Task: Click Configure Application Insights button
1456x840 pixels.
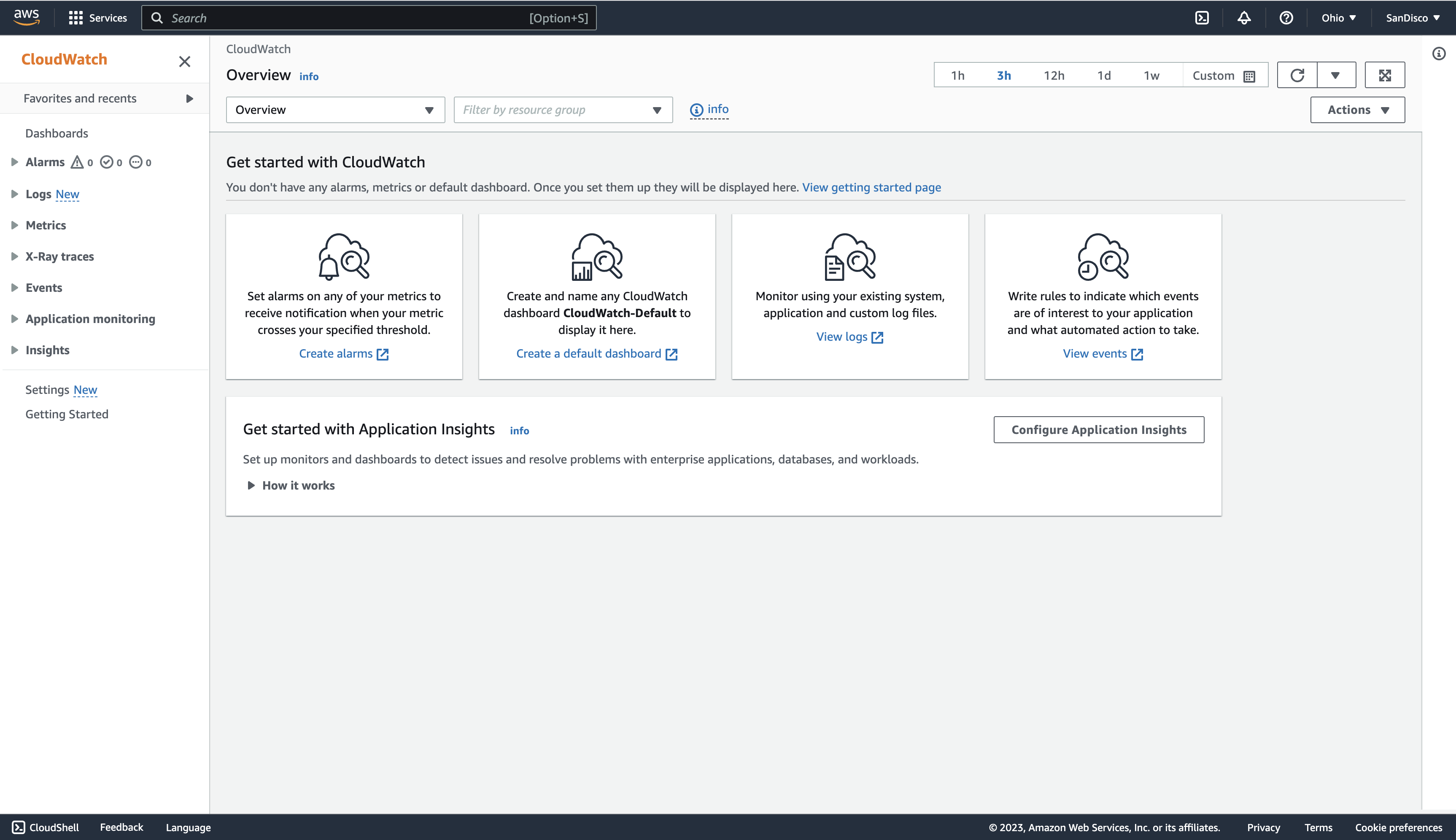Action: 1098,430
